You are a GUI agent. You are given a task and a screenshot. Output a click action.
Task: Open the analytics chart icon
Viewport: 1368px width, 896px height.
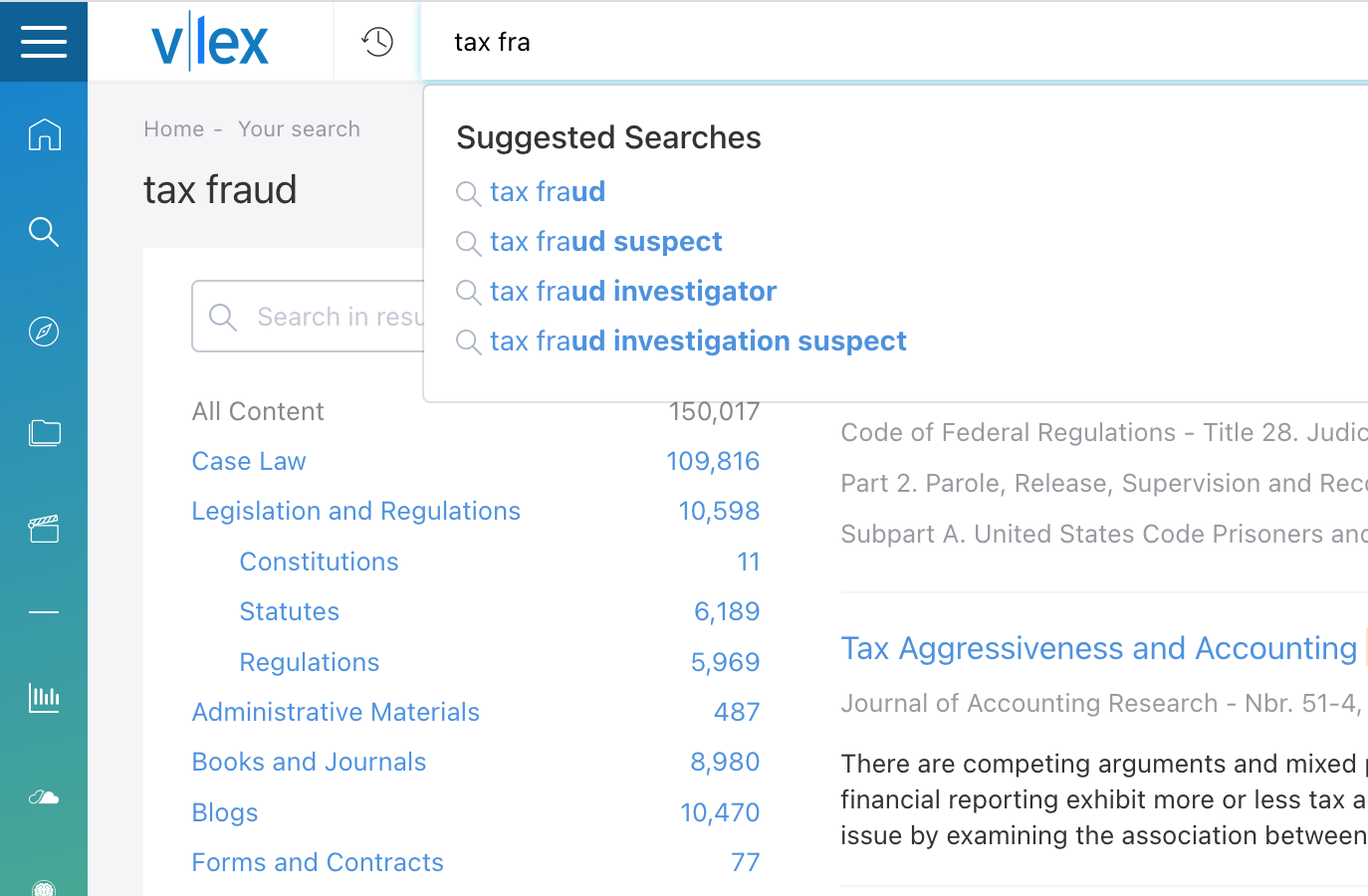tap(44, 697)
